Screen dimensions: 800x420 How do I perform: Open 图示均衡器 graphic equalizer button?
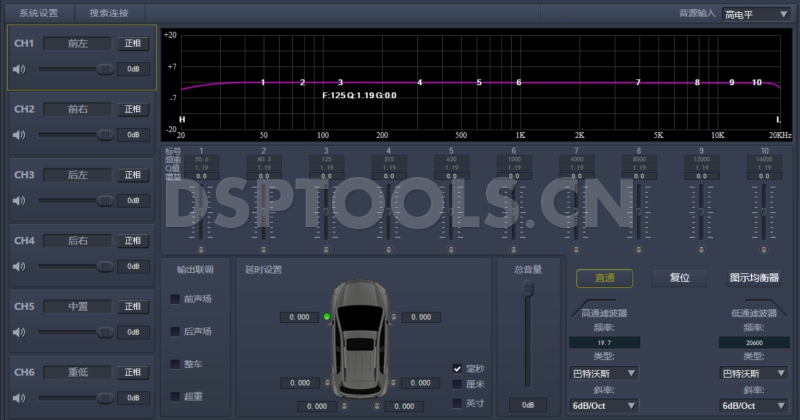click(754, 278)
